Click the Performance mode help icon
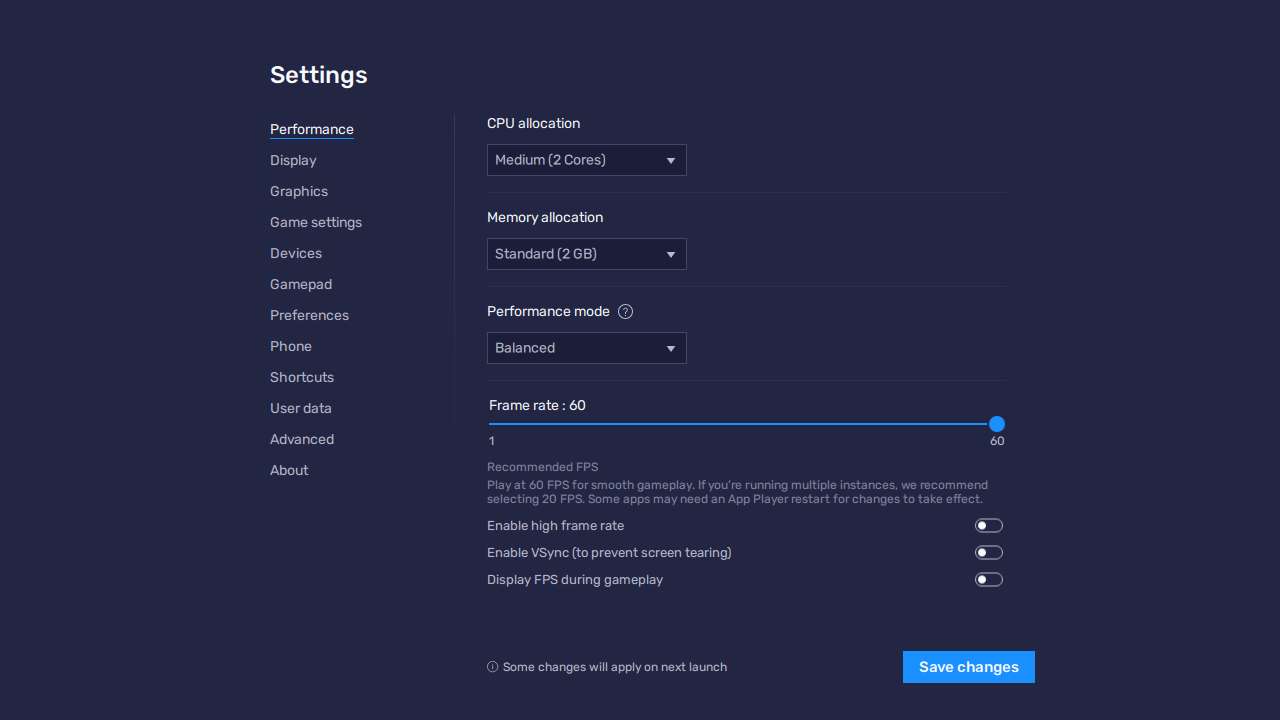Screen dimensions: 1280x720 pyautogui.click(x=625, y=311)
